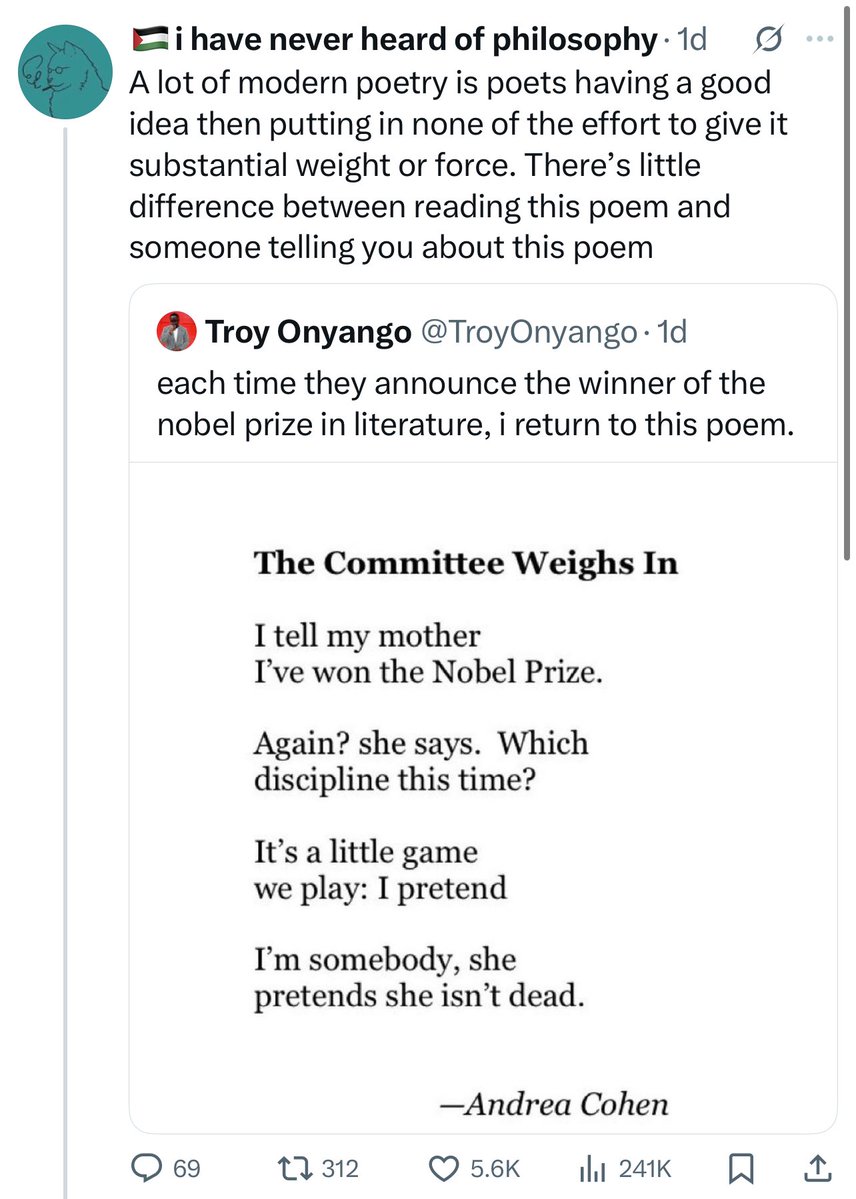This screenshot has height=1199, width=856.
Task: Open the teal cat profile avatar
Action: [x=66, y=72]
